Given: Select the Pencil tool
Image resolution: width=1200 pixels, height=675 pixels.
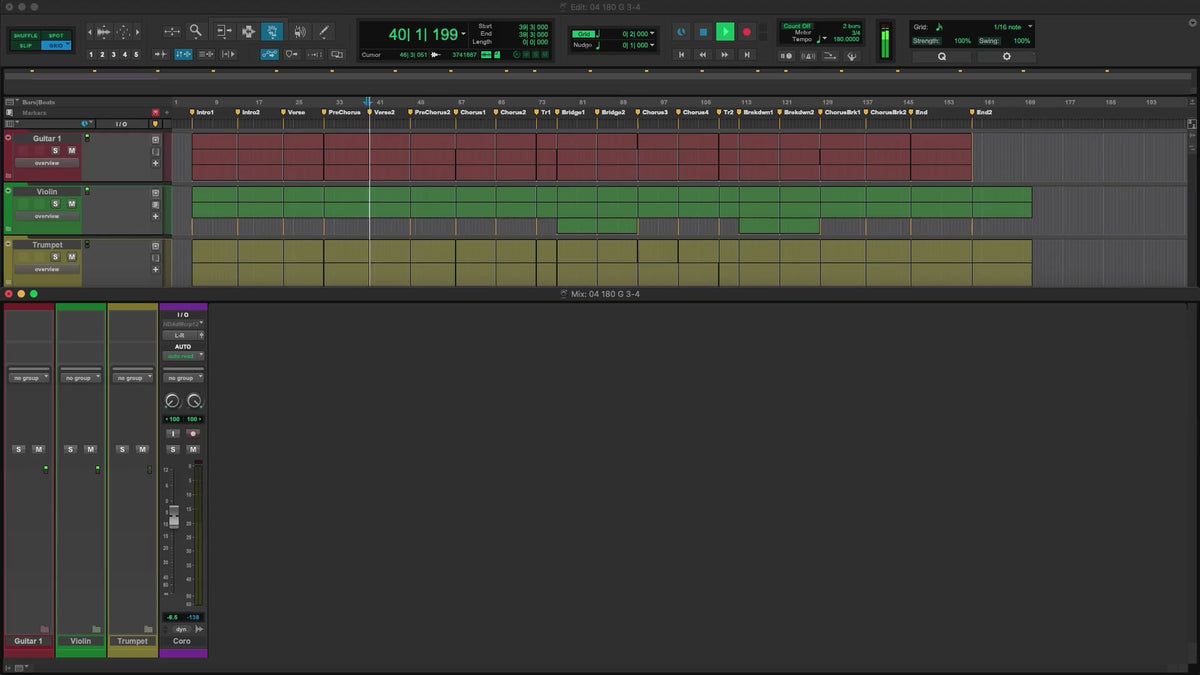Looking at the screenshot, I should click(x=324, y=31).
